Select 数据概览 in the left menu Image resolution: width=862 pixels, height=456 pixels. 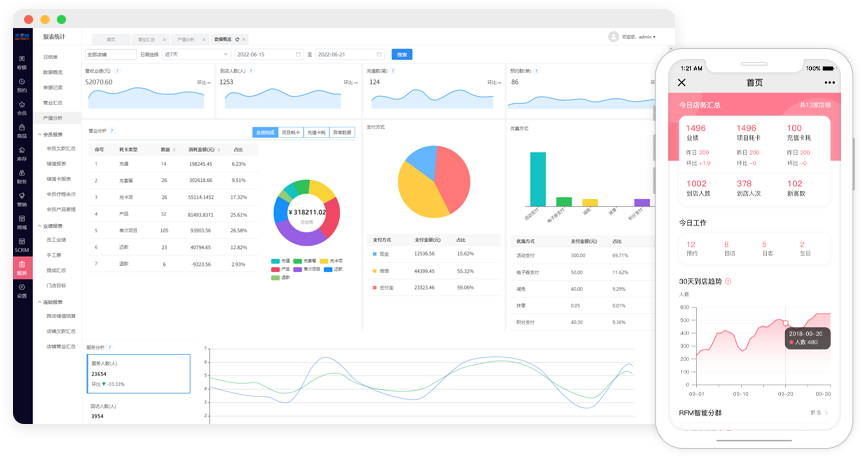coord(54,72)
